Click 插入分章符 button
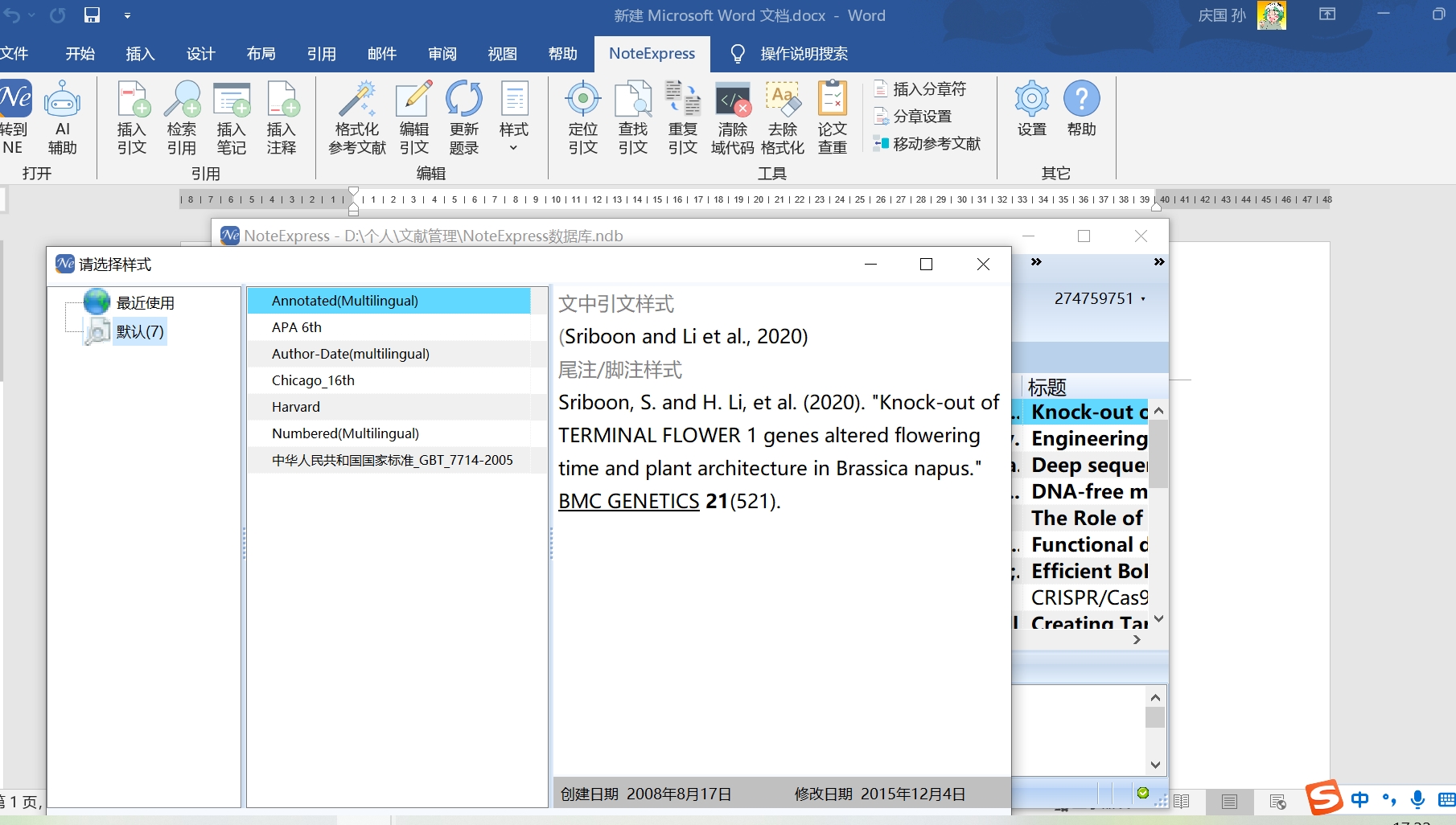This screenshot has height=825, width=1456. pos(919,89)
